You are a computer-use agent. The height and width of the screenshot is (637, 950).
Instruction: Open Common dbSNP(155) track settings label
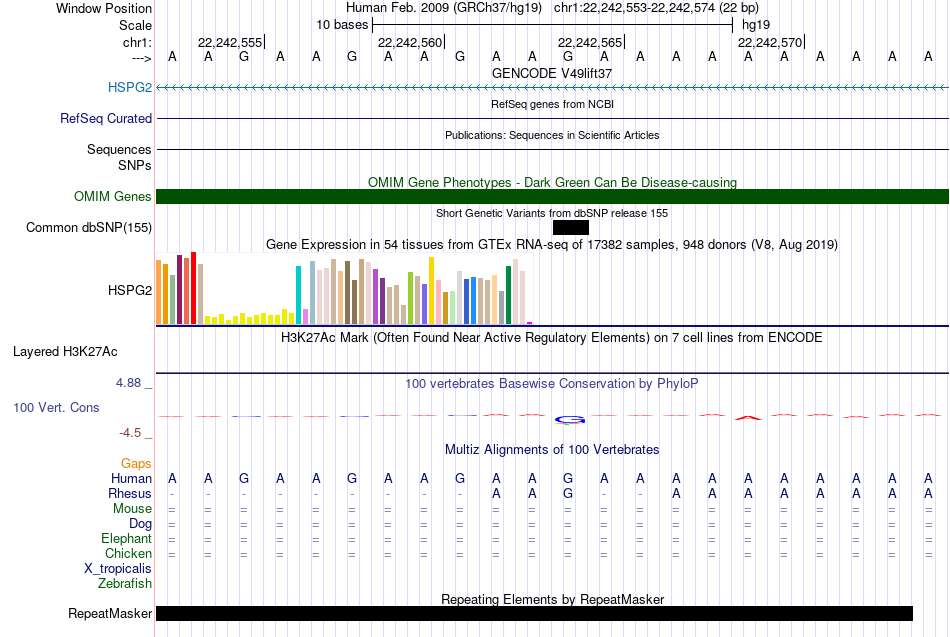click(x=89, y=228)
